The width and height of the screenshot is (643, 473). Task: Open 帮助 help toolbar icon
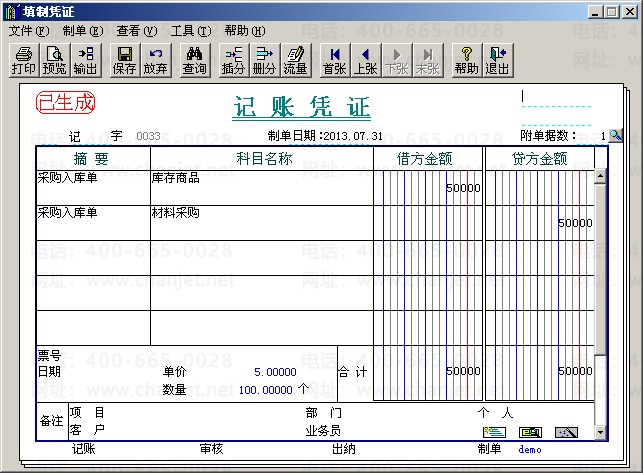[x=466, y=60]
